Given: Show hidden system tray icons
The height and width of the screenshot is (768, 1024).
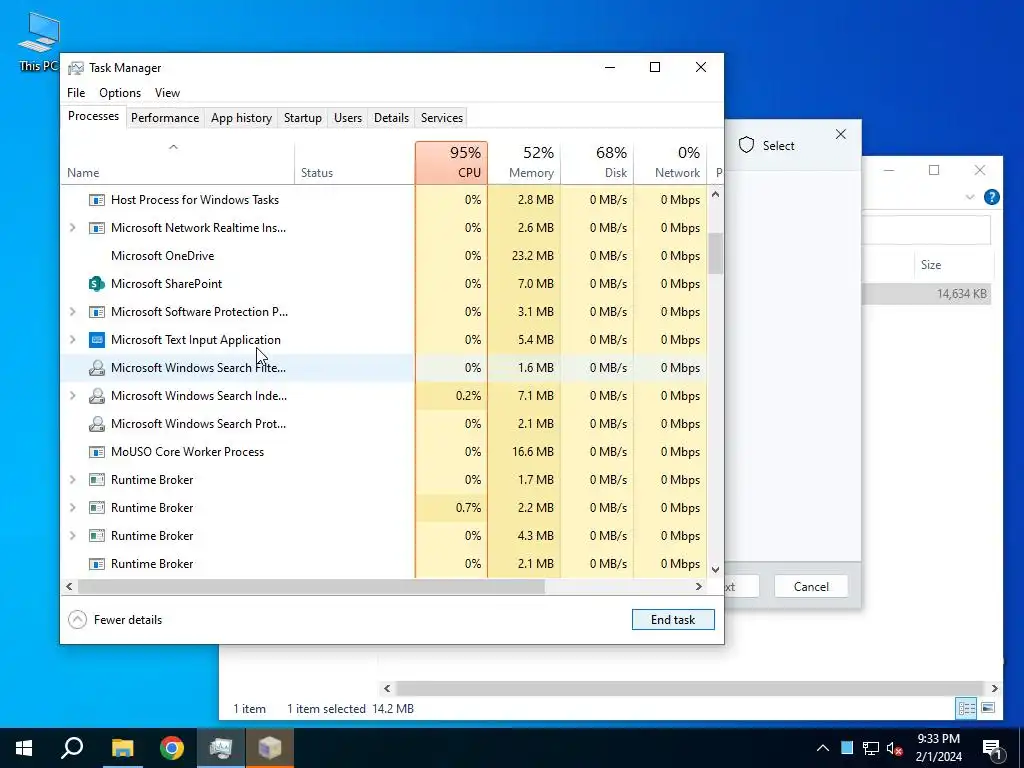Looking at the screenshot, I should tap(823, 748).
